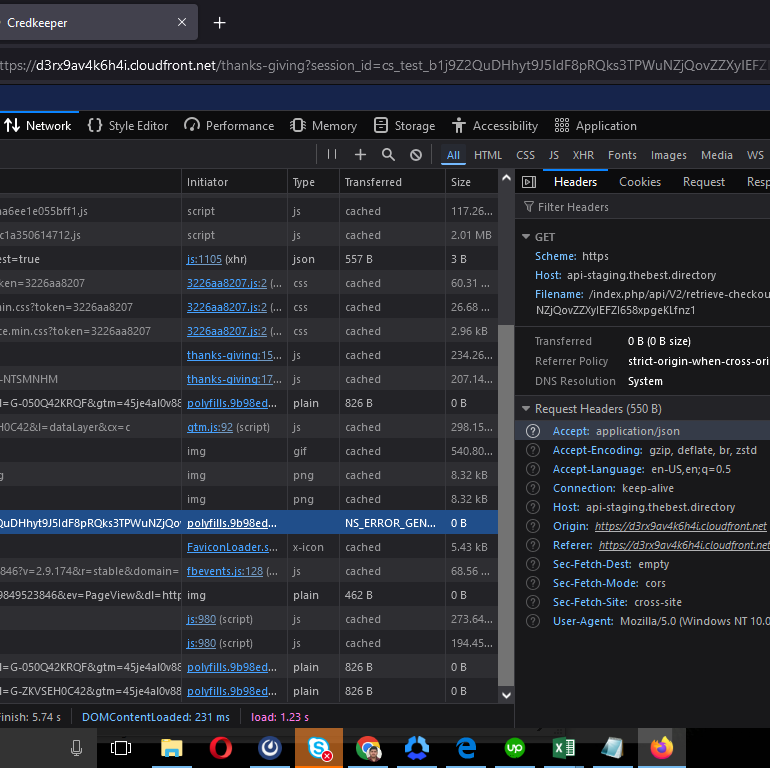This screenshot has height=768, width=770.
Task: Toggle the request details pane icon
Action: coord(529,182)
